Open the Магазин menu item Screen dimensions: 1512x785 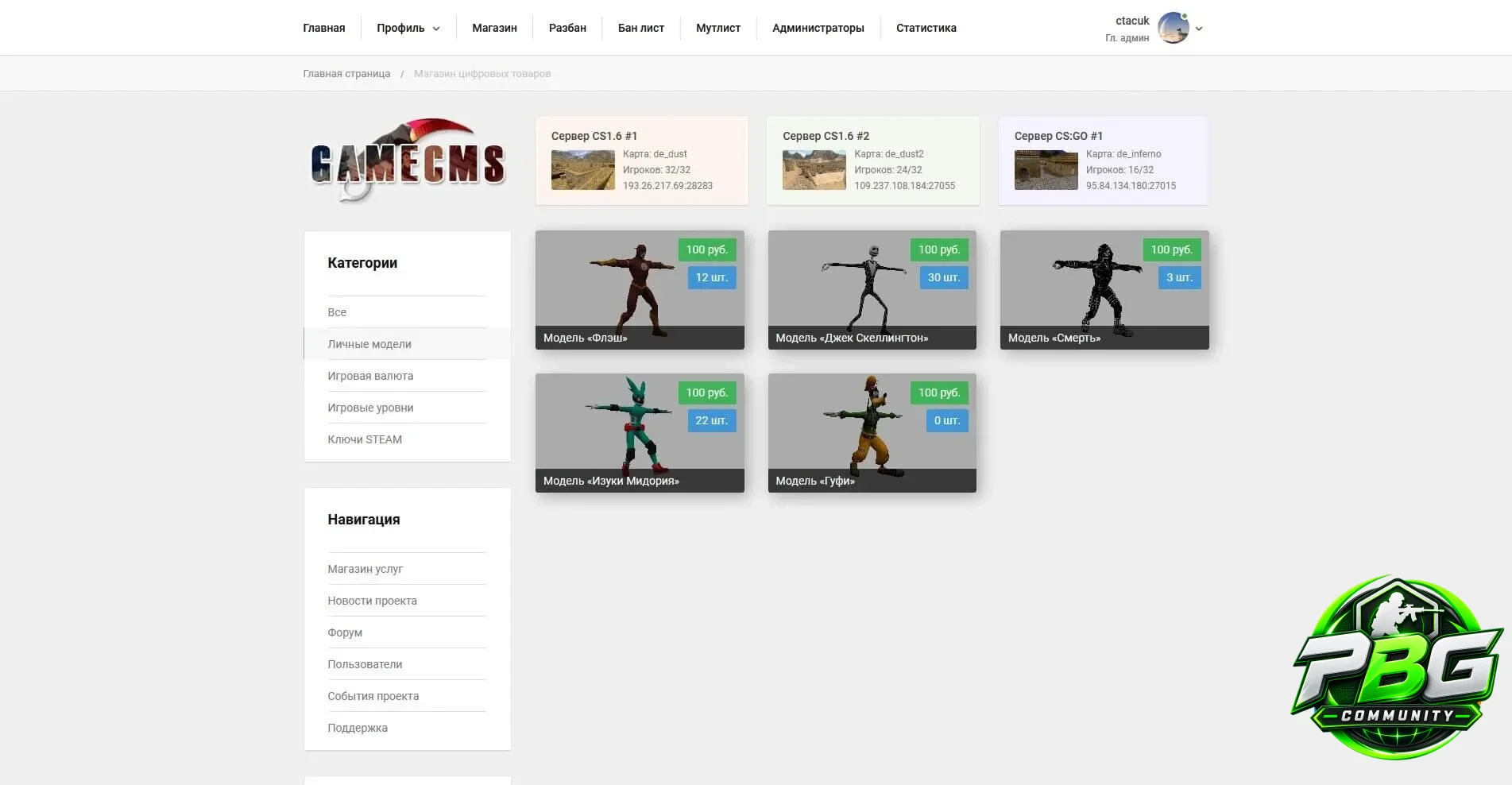point(494,28)
